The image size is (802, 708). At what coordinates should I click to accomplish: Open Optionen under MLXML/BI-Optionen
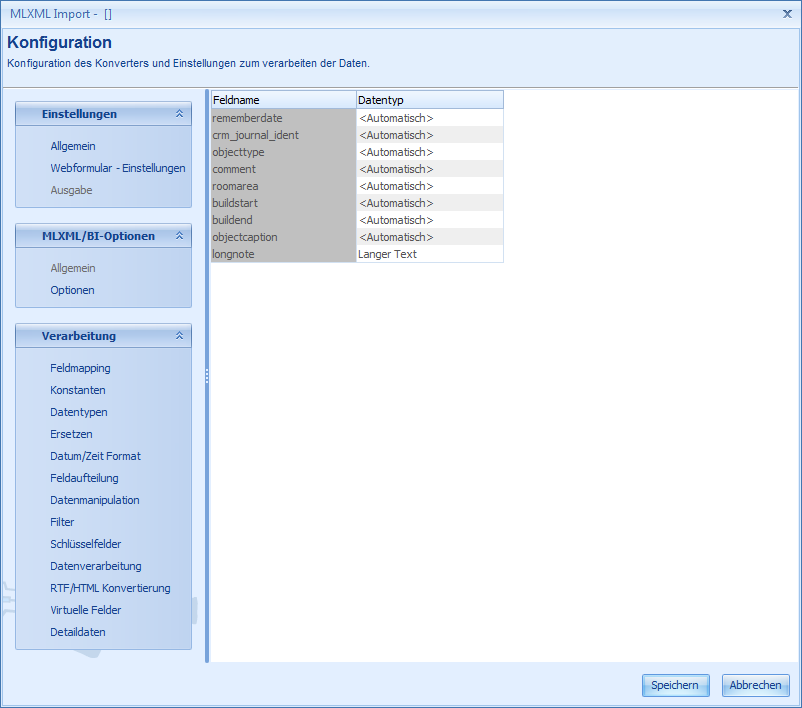click(x=78, y=290)
